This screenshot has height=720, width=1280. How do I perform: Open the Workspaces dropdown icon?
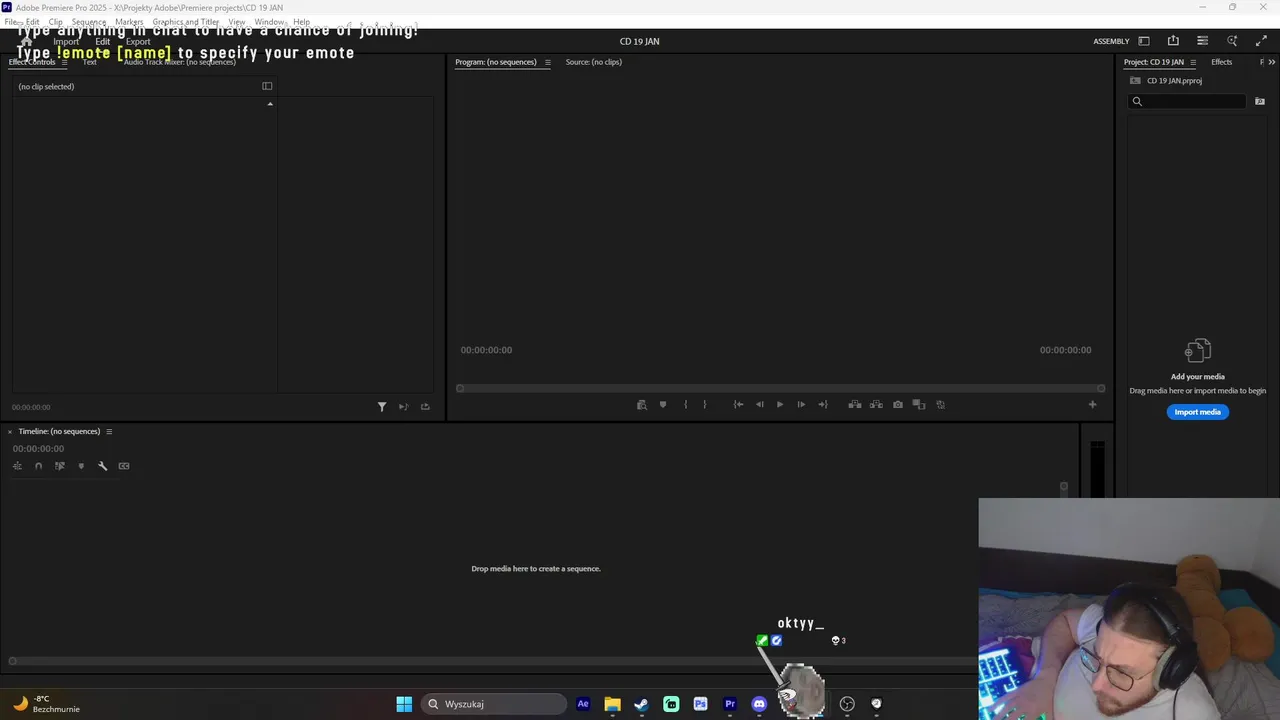pyautogui.click(x=1144, y=41)
